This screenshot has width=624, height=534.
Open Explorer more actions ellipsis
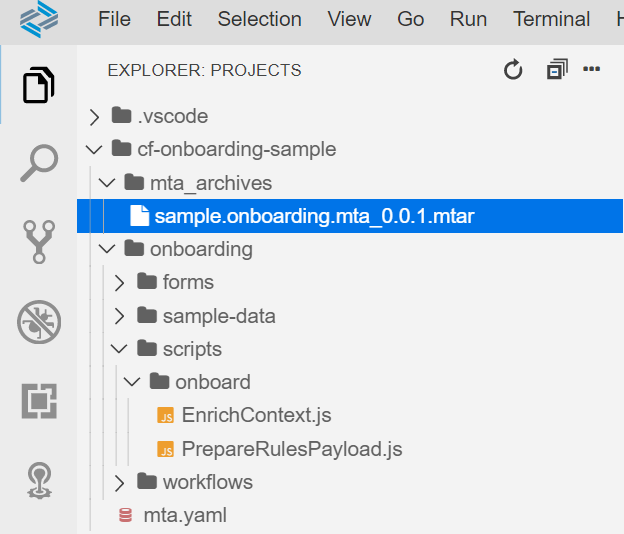[591, 69]
